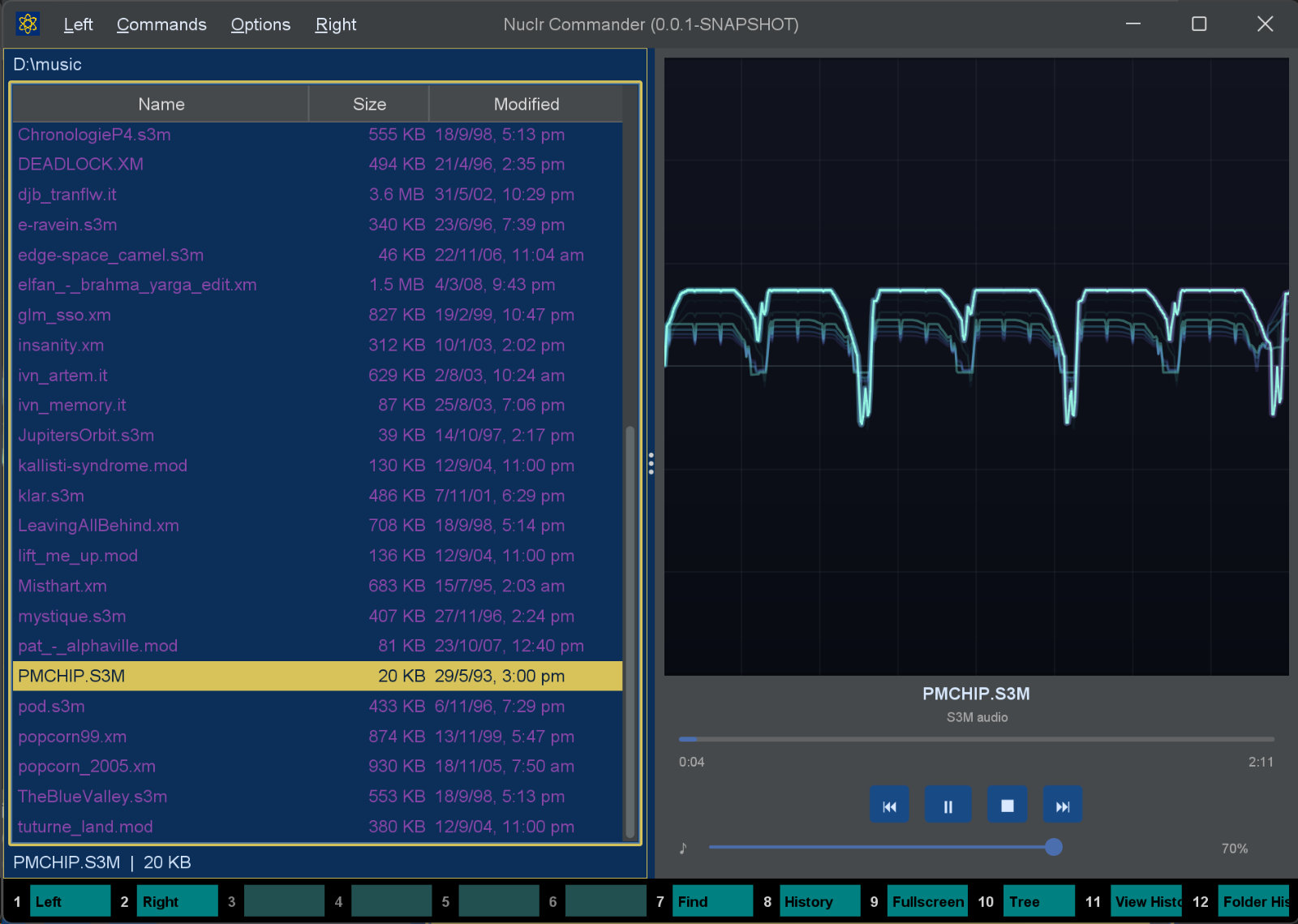
Task: Click the F9 Fullscreen button
Action: click(x=927, y=901)
